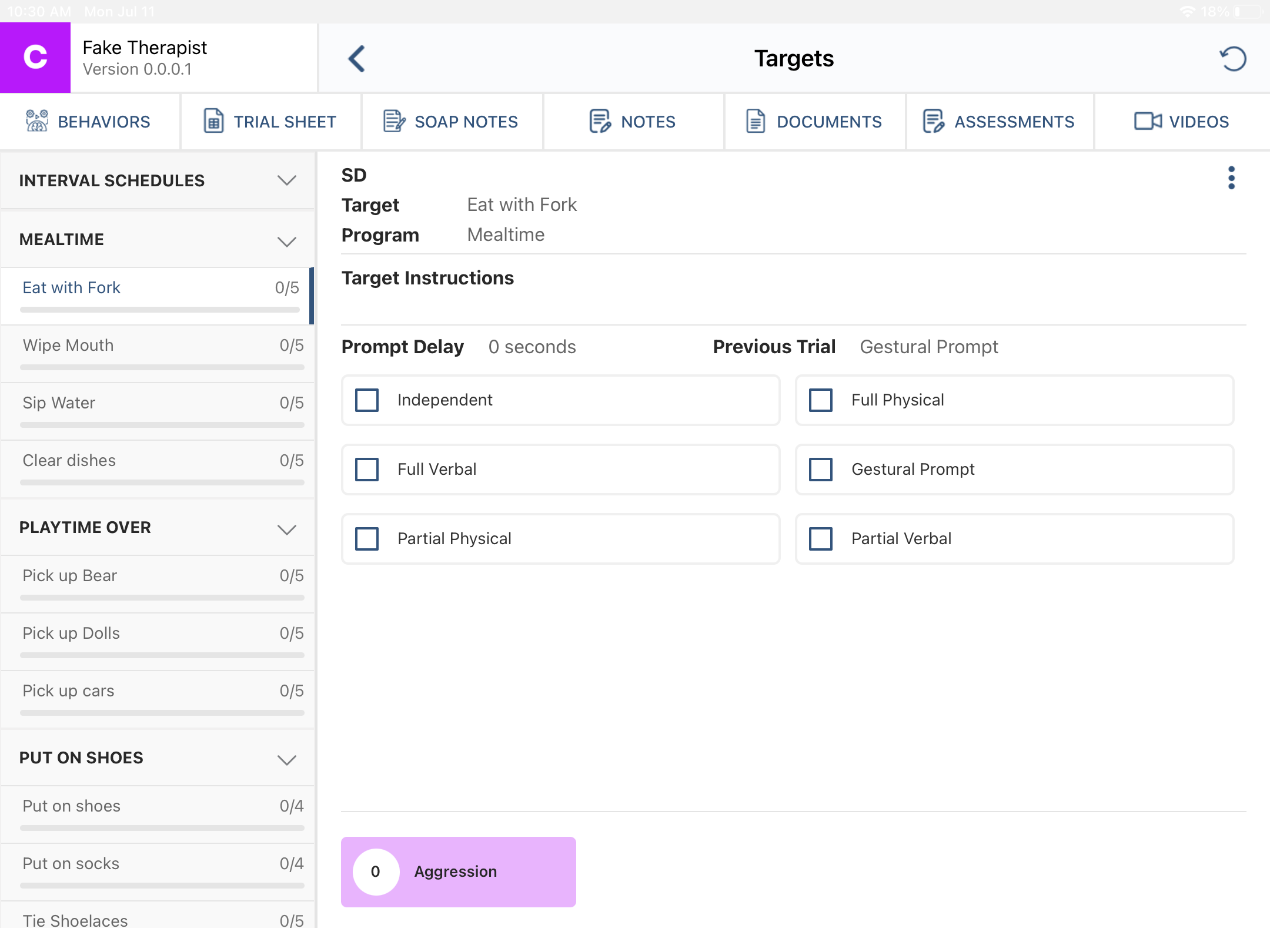Click the purple C app logo
The image size is (1270, 952).
pyautogui.click(x=35, y=58)
